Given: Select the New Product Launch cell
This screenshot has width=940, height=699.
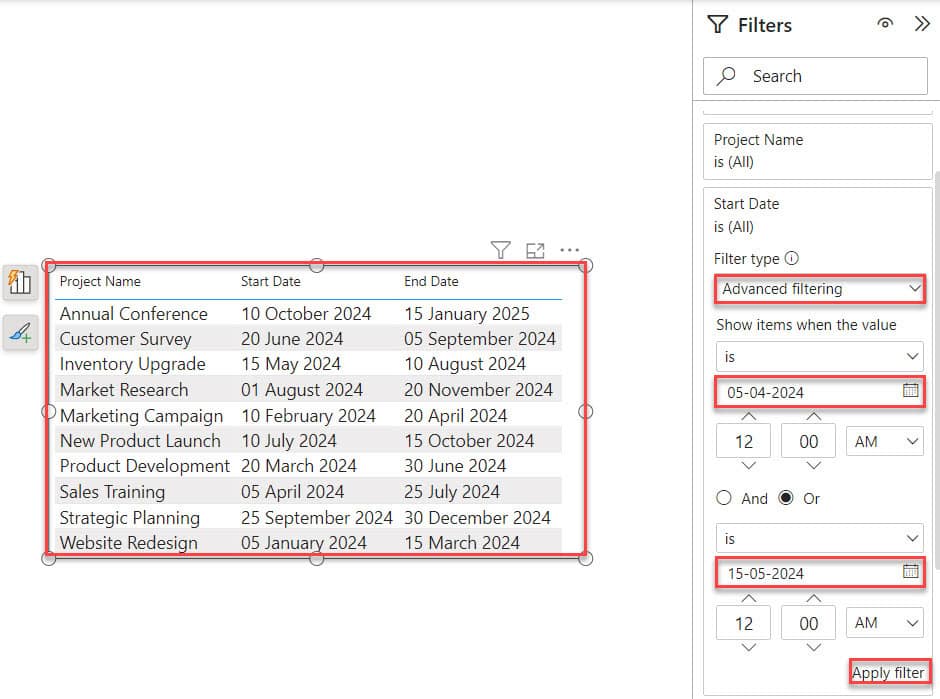Looking at the screenshot, I should [x=140, y=441].
